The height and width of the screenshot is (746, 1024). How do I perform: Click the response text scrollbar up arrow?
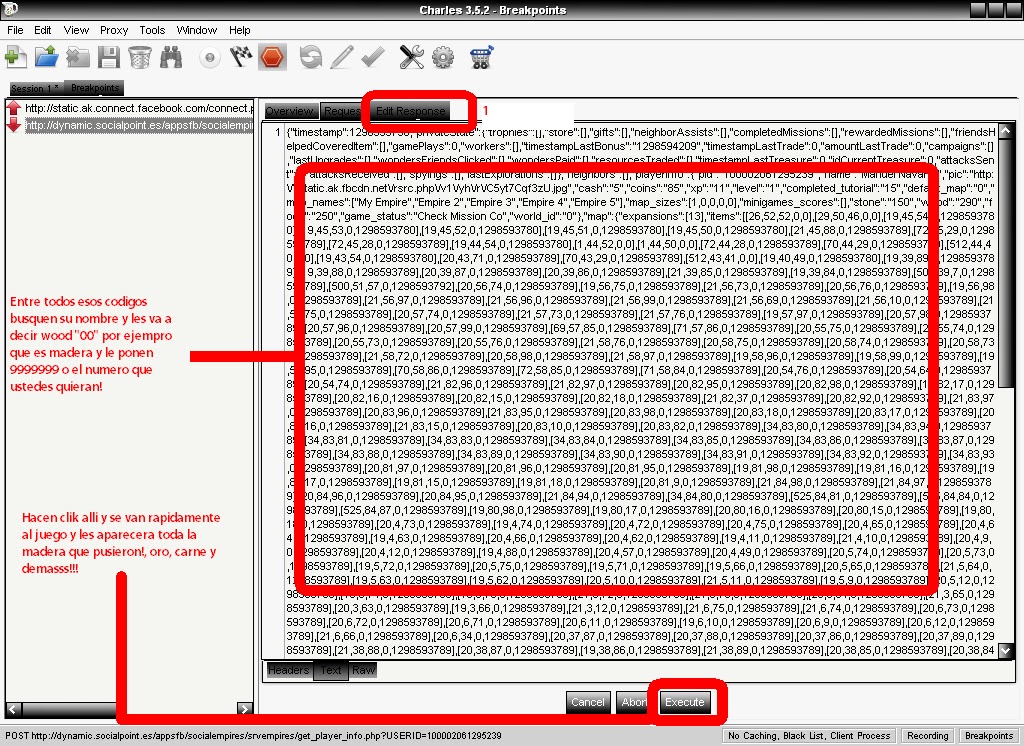1006,131
